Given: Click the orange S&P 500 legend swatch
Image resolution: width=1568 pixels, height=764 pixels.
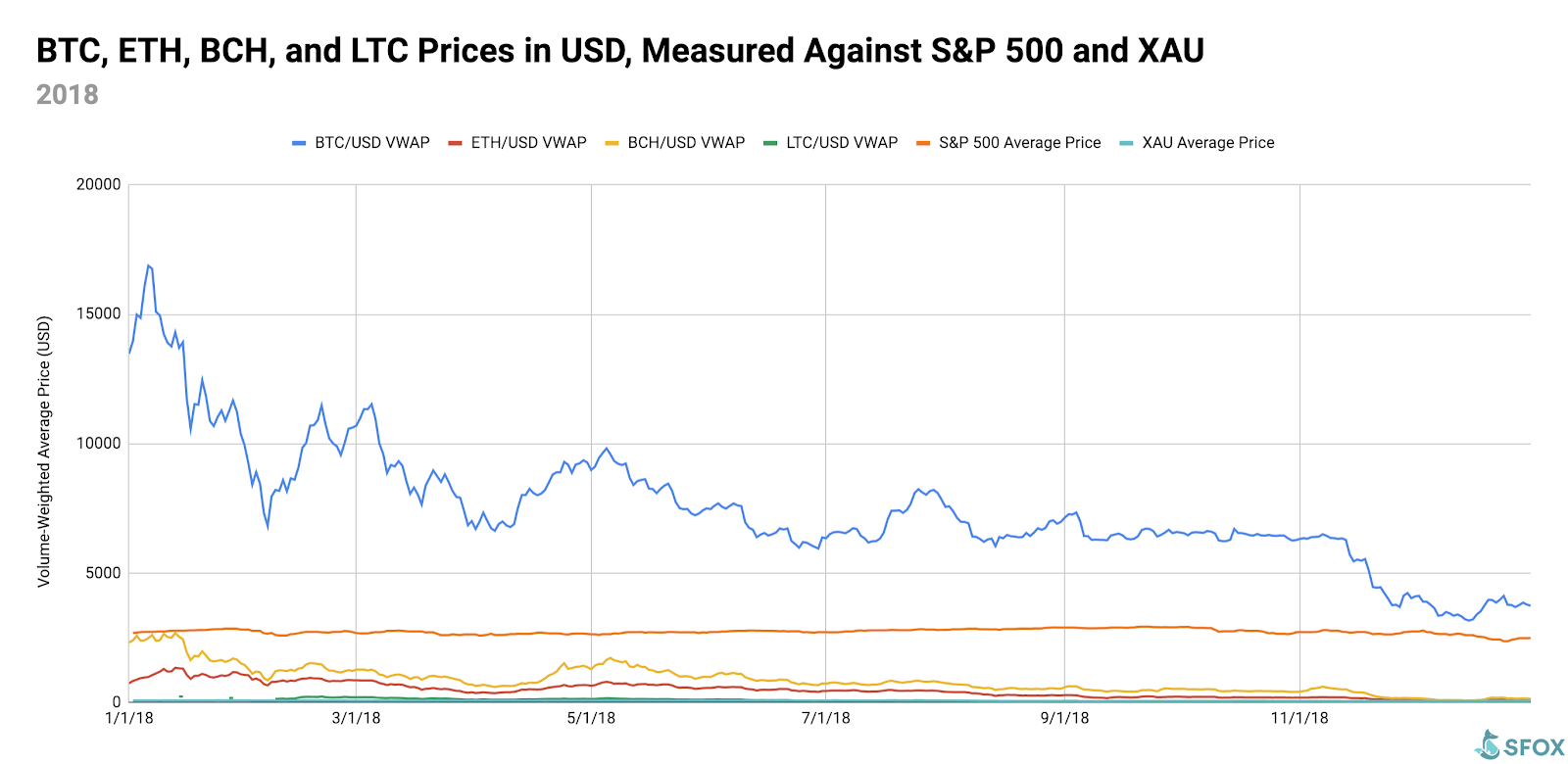Looking at the screenshot, I should 923,143.
